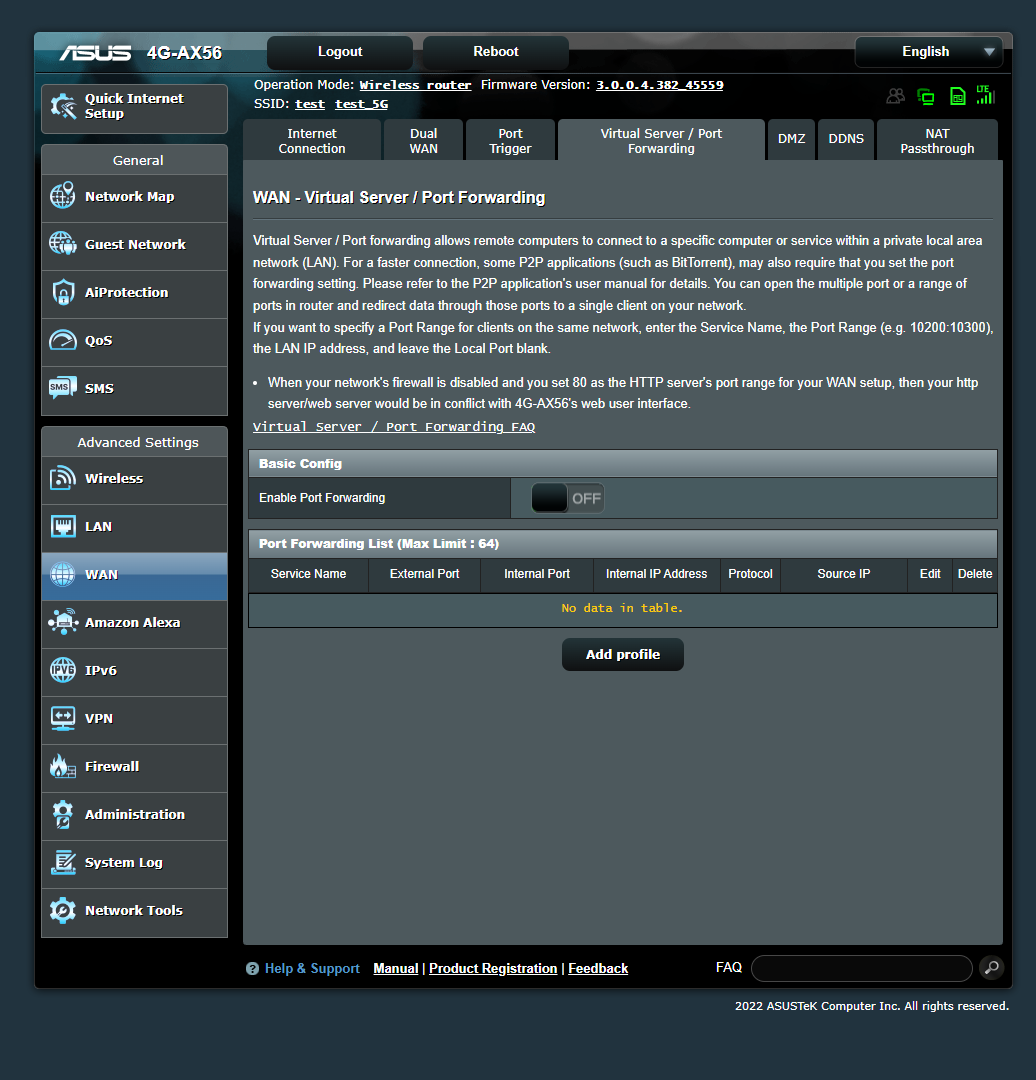Open the Guest Network menu label
Screen dimensions: 1036x1080
tap(135, 244)
